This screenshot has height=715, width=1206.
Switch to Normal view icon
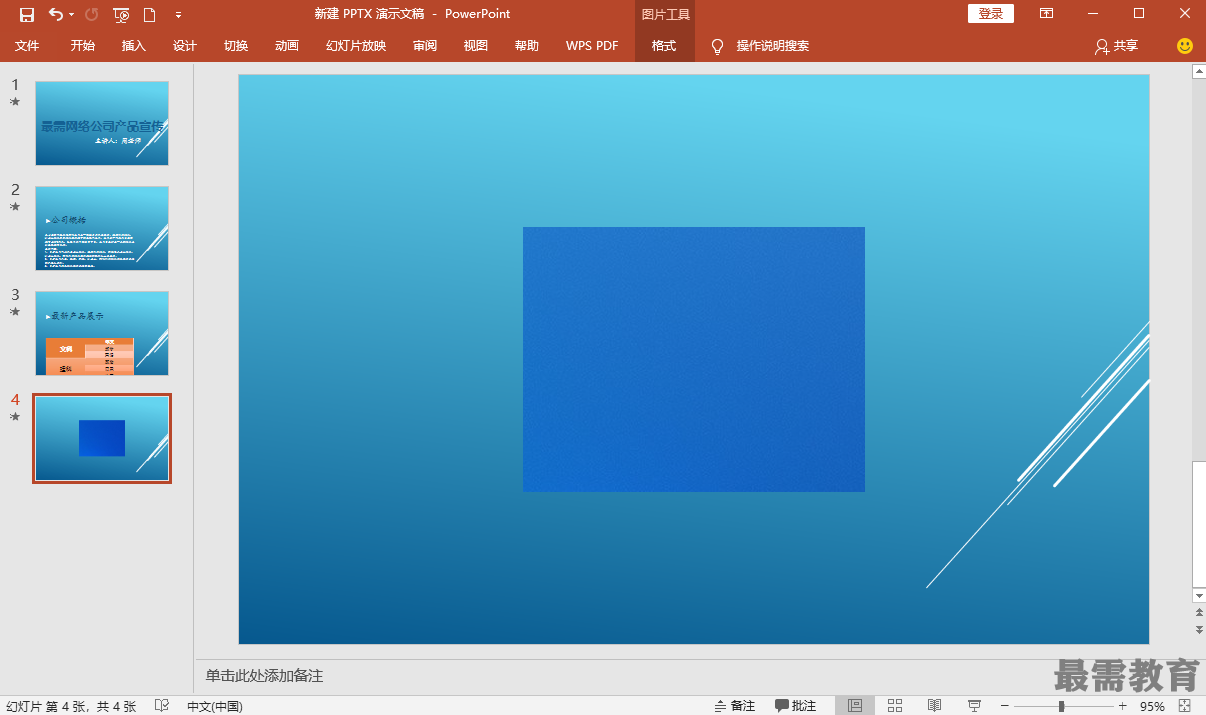click(855, 706)
